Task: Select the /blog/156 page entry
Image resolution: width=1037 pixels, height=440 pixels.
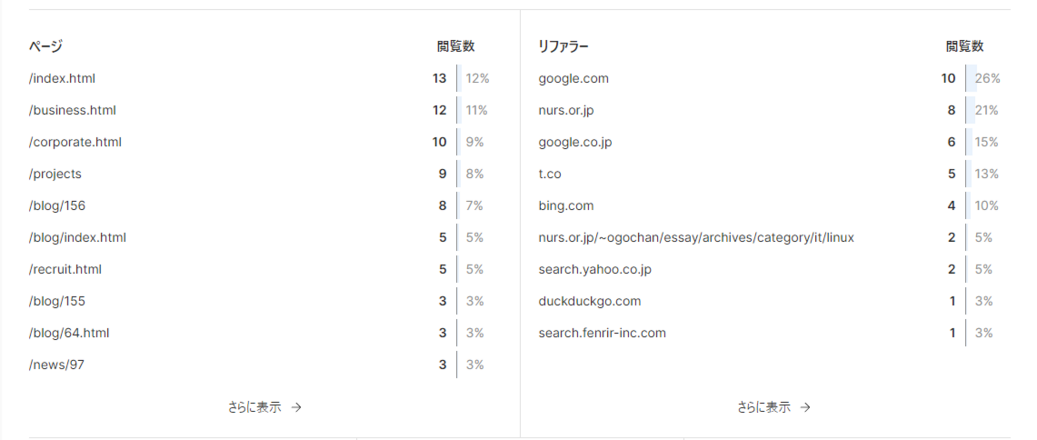Action: (x=58, y=206)
